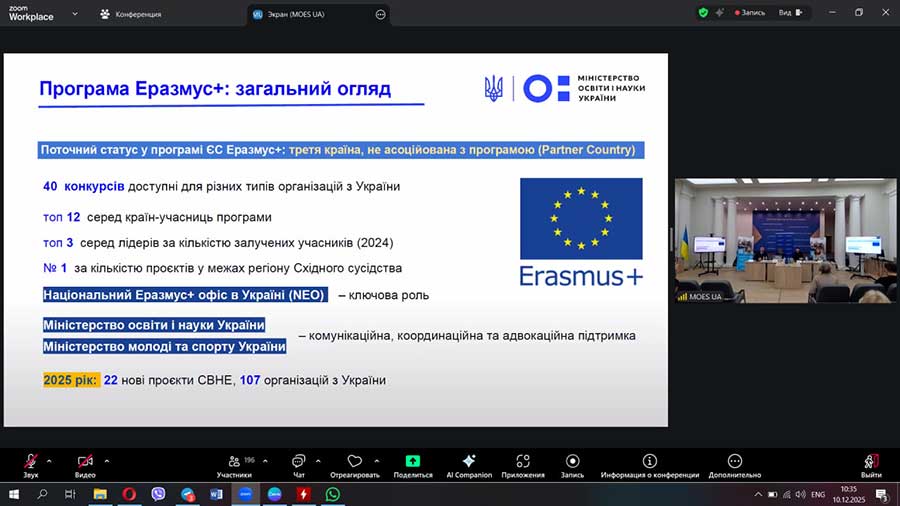The image size is (900, 506).
Task: Select the Экран (MOES UA) tab
Action: (x=296, y=14)
